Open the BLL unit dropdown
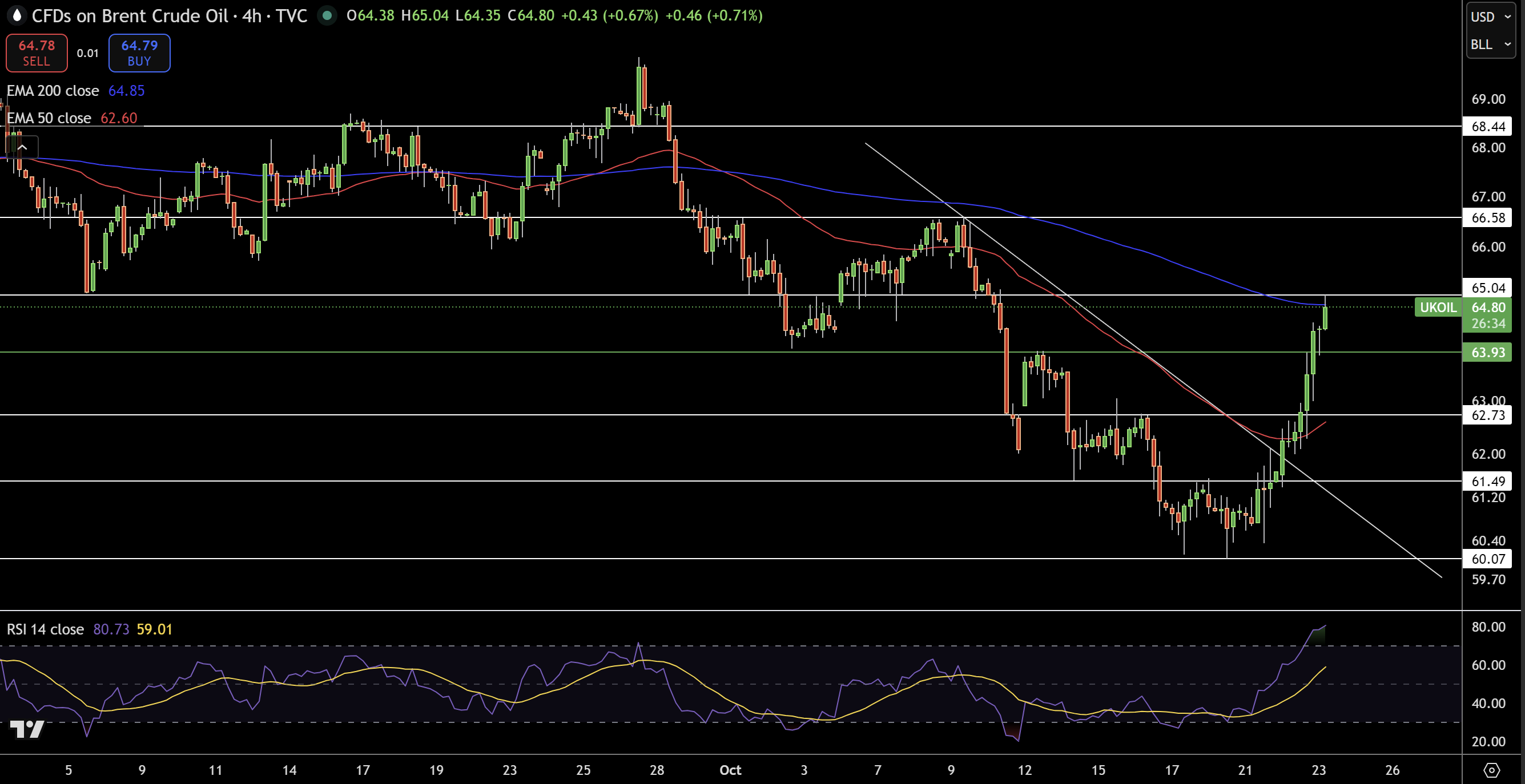This screenshot has height=784, width=1525. coord(1490,45)
